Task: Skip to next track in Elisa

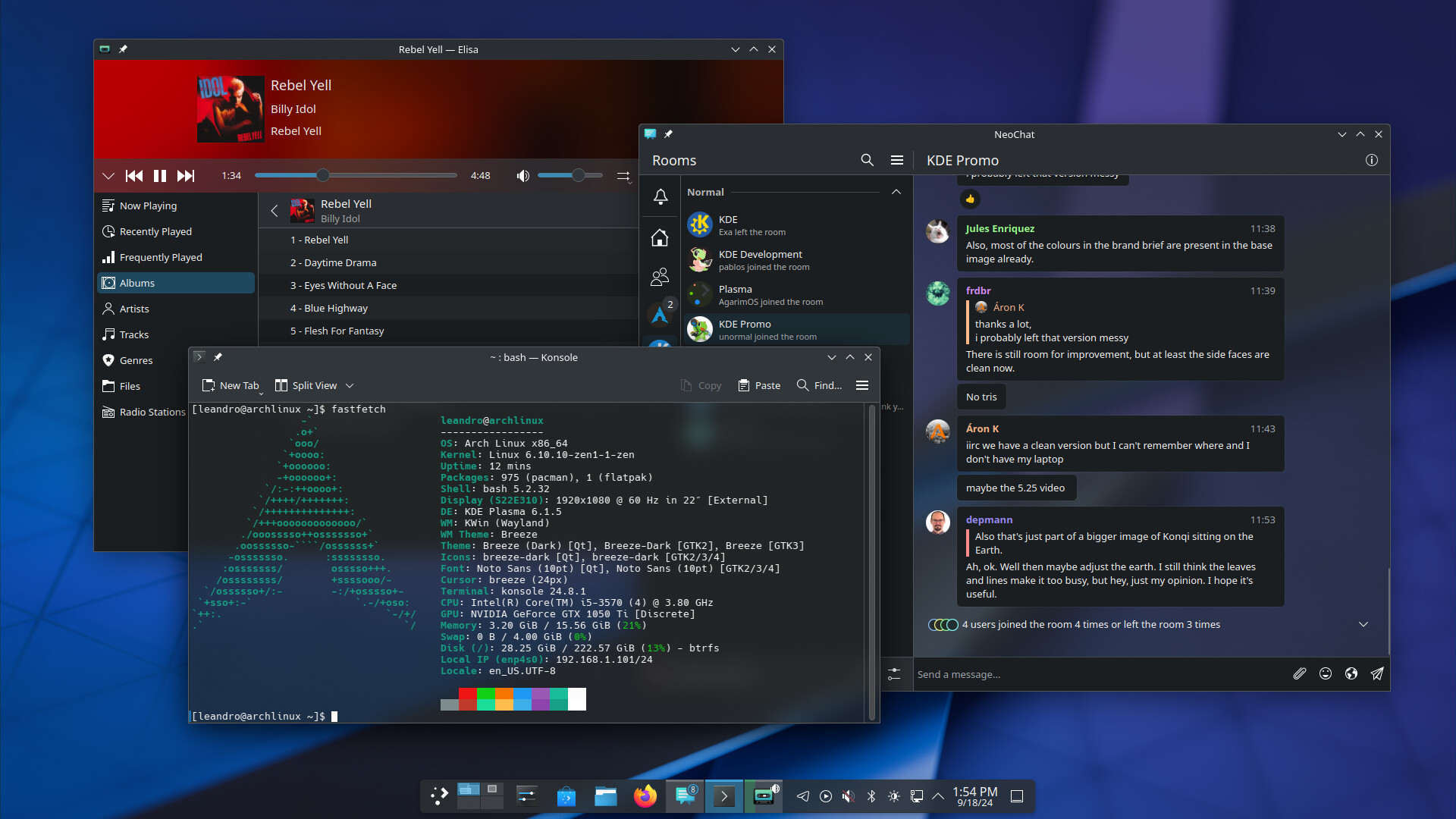Action: 186,176
